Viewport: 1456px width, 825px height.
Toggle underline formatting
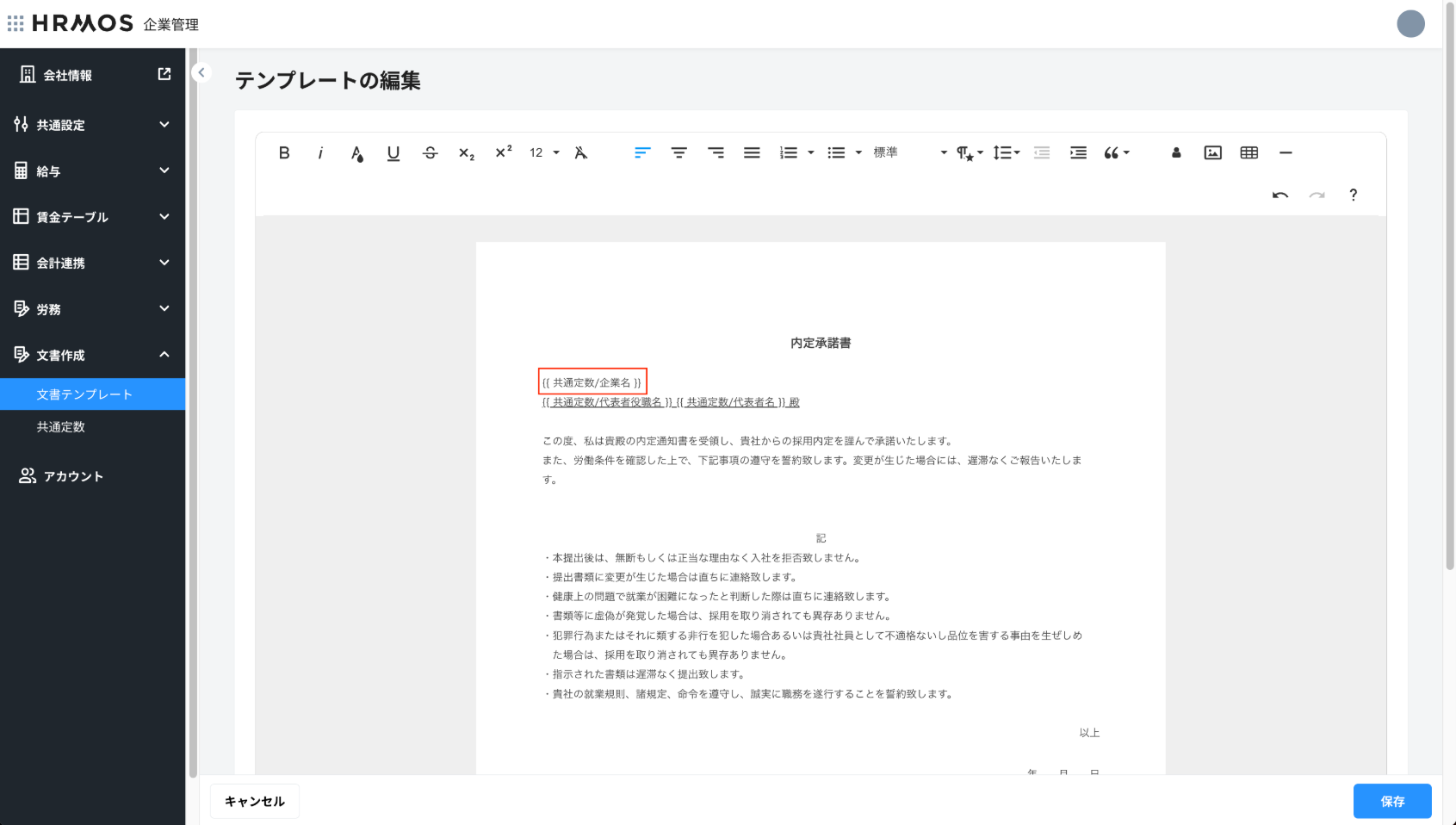click(x=393, y=153)
